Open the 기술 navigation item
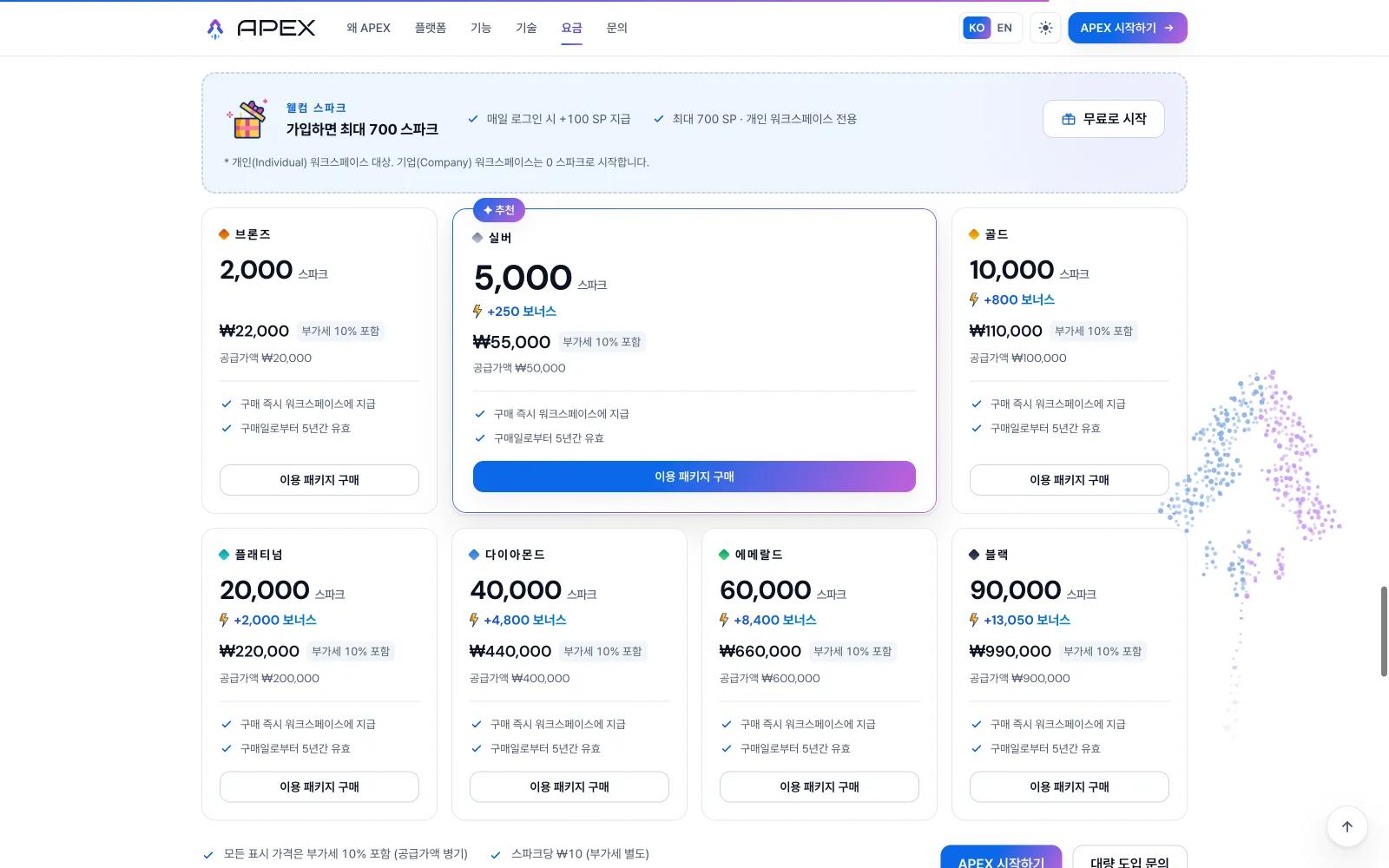 coord(526,28)
